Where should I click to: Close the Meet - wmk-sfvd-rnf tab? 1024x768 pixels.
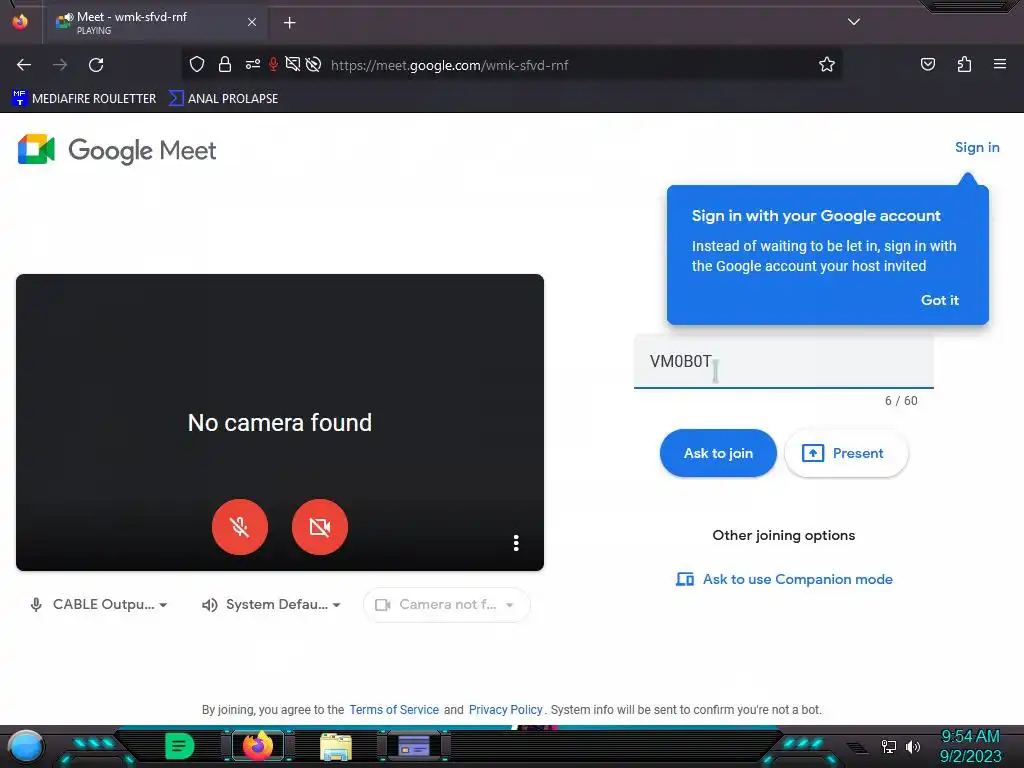coord(252,22)
